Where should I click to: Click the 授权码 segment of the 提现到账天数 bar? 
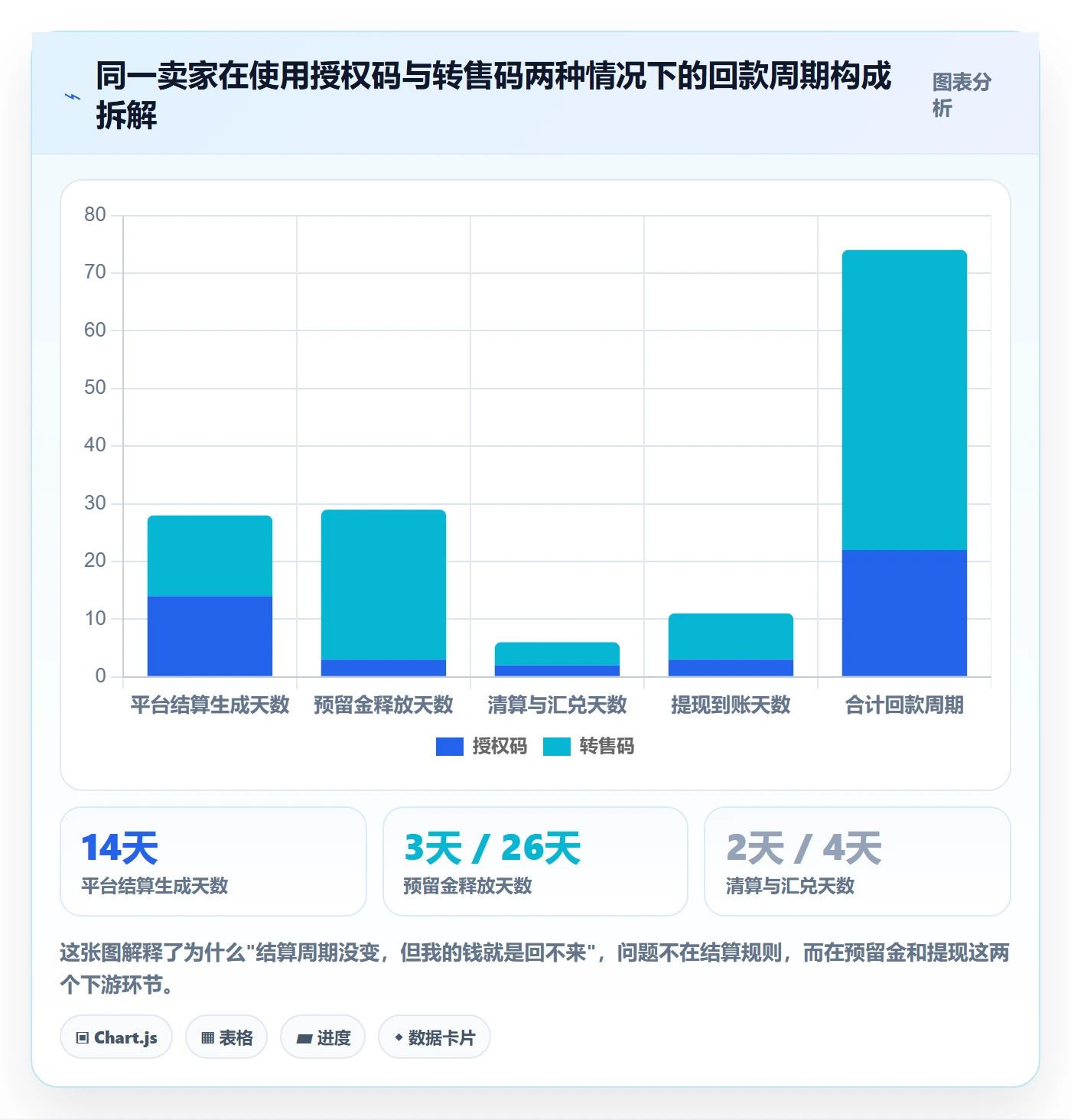(731, 668)
